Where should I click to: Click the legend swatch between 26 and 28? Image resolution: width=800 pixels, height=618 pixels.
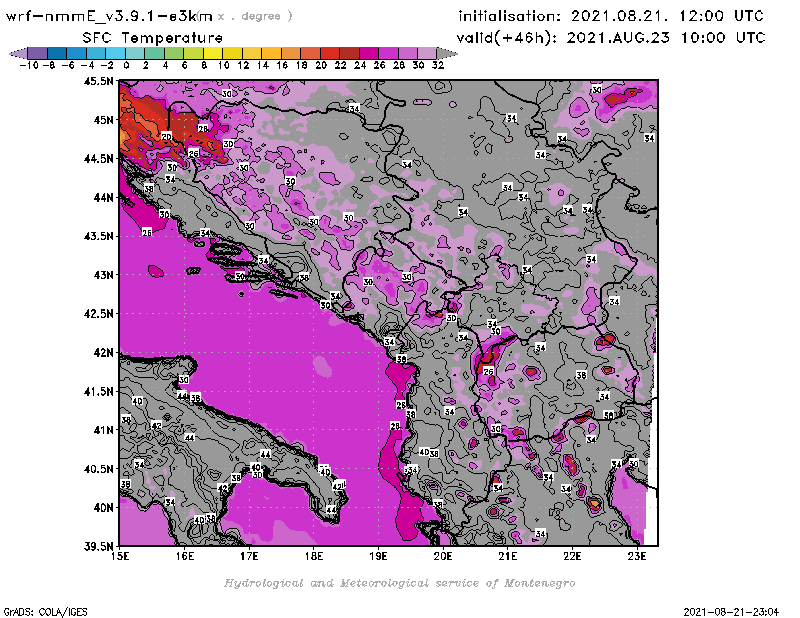[x=388, y=53]
